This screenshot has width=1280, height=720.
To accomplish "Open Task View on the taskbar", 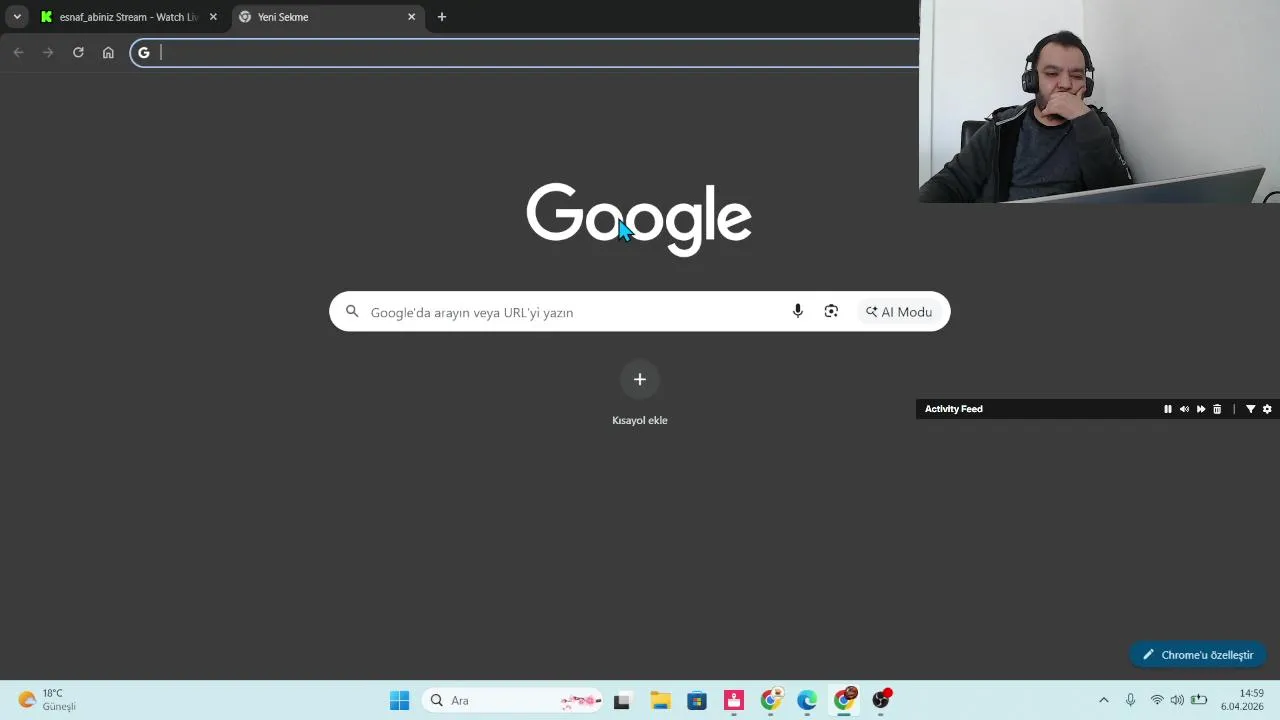I will [622, 700].
